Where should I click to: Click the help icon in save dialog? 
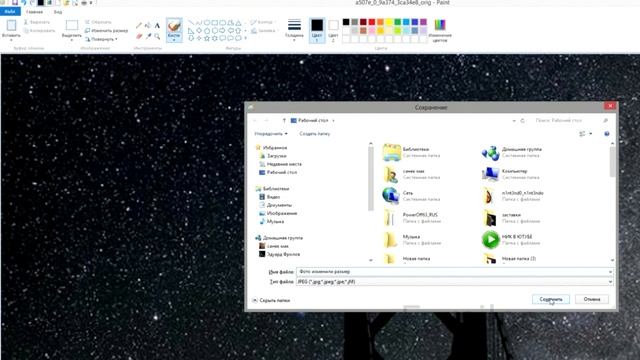coord(607,133)
